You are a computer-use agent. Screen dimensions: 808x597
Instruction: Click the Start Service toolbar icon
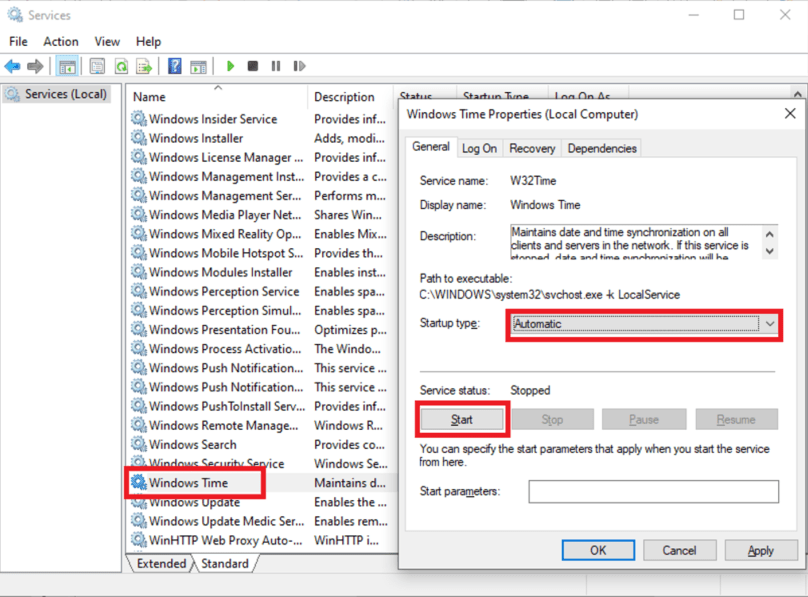[x=229, y=66]
